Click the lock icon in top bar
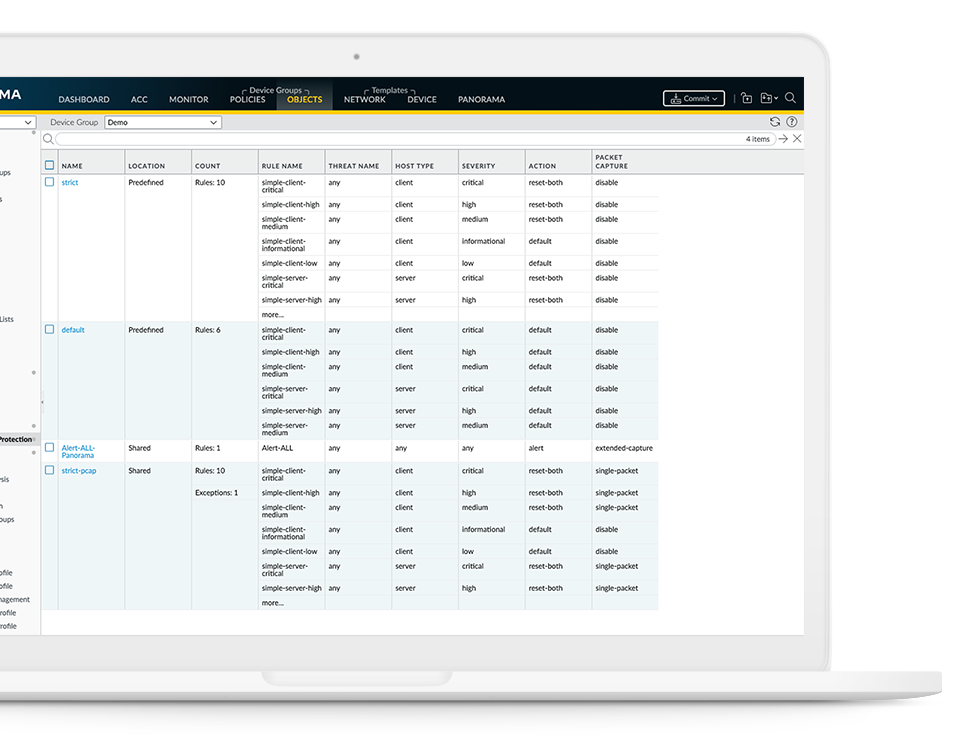Image resolution: width=974 pixels, height=744 pixels. pyautogui.click(x=746, y=98)
